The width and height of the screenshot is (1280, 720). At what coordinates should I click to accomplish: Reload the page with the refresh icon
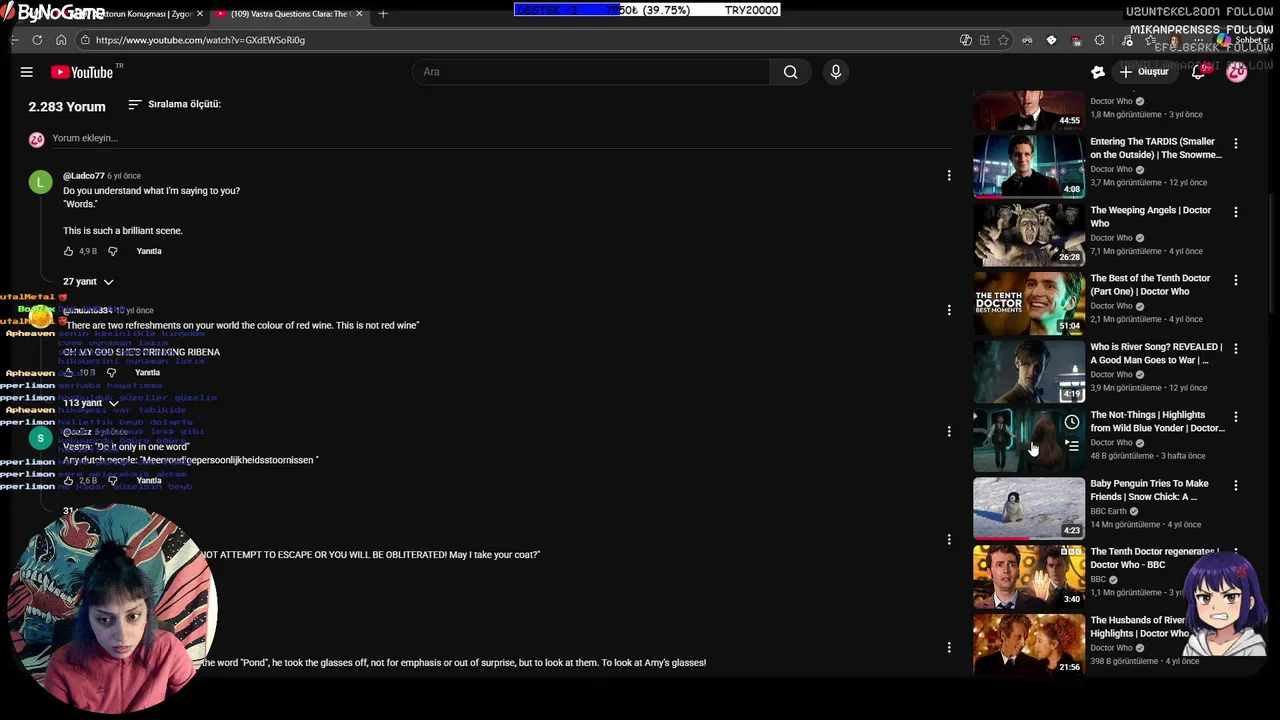(37, 40)
